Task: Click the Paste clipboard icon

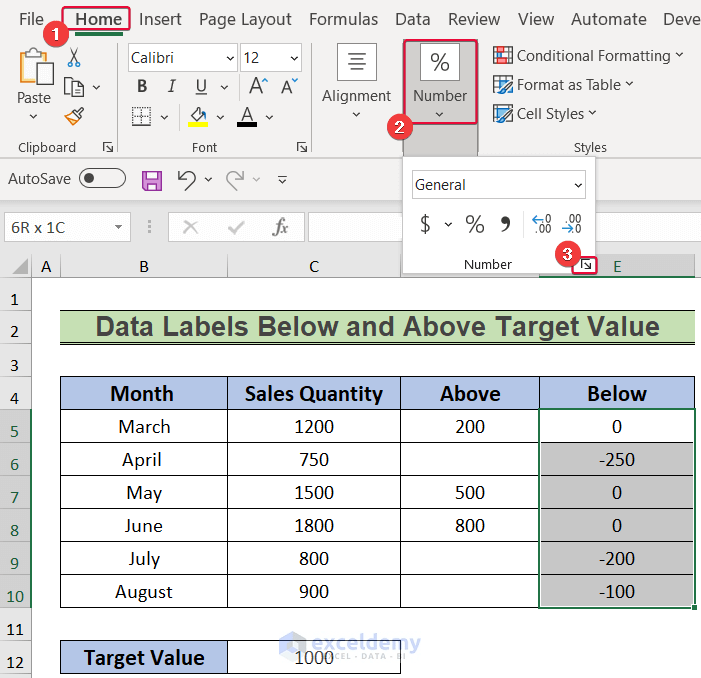Action: point(36,67)
